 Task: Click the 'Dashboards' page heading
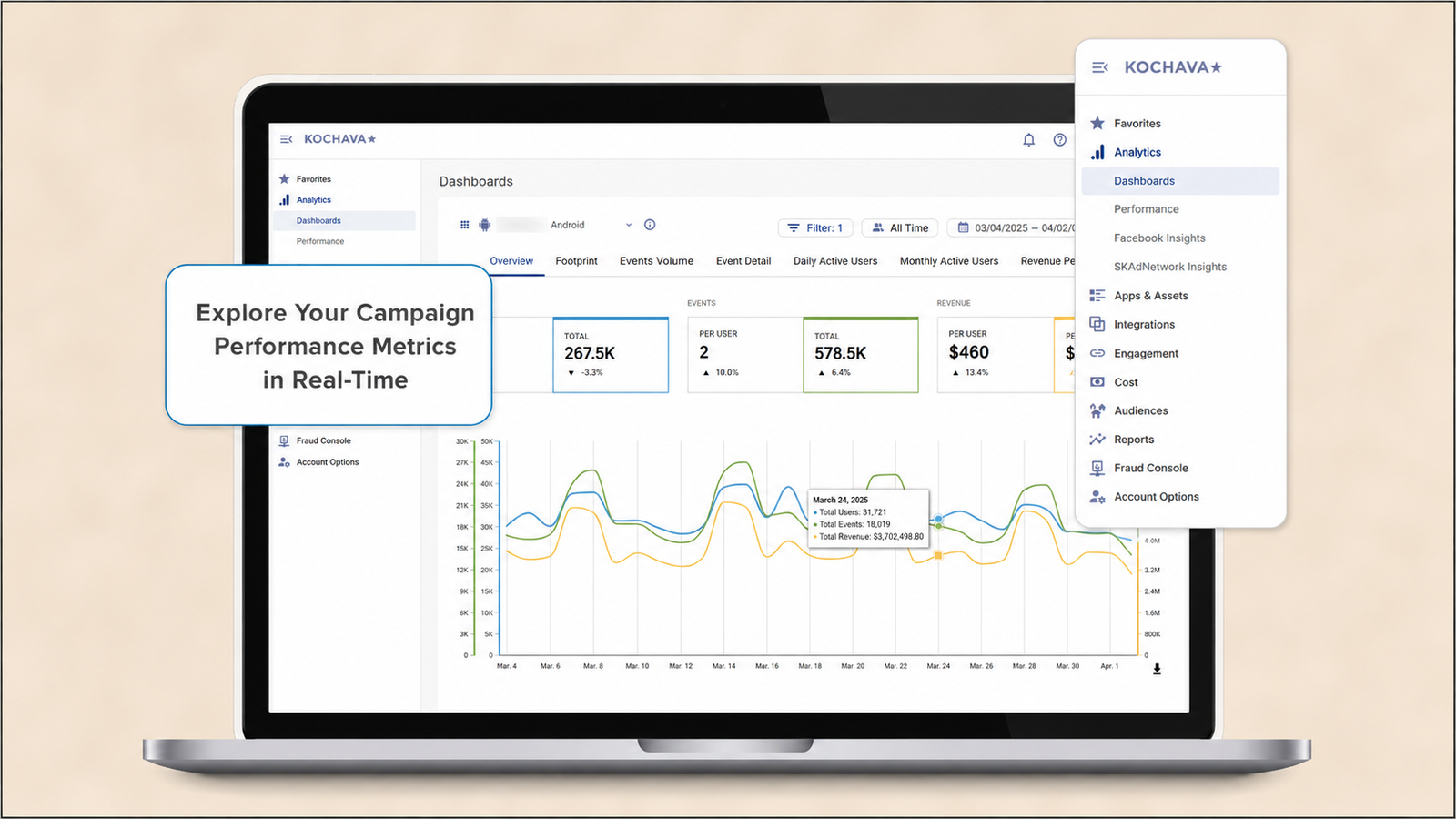click(476, 181)
